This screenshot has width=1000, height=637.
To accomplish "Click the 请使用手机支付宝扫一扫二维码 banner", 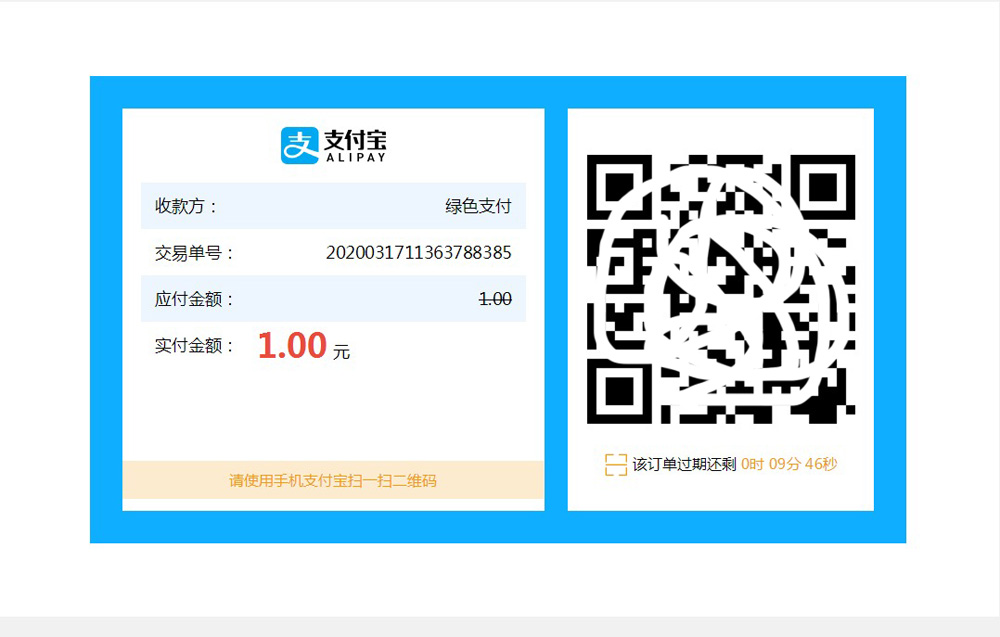I will (x=333, y=480).
